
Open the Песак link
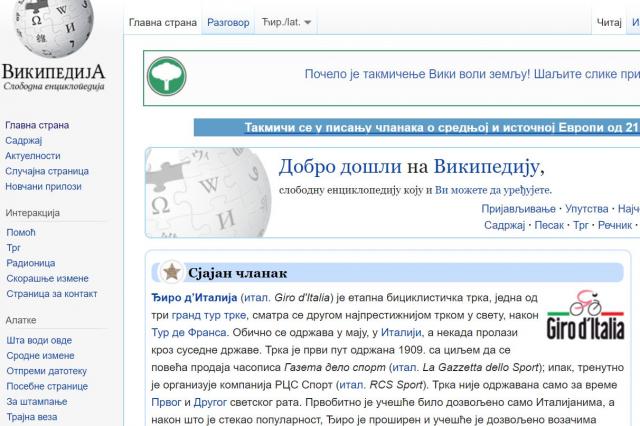(549, 226)
